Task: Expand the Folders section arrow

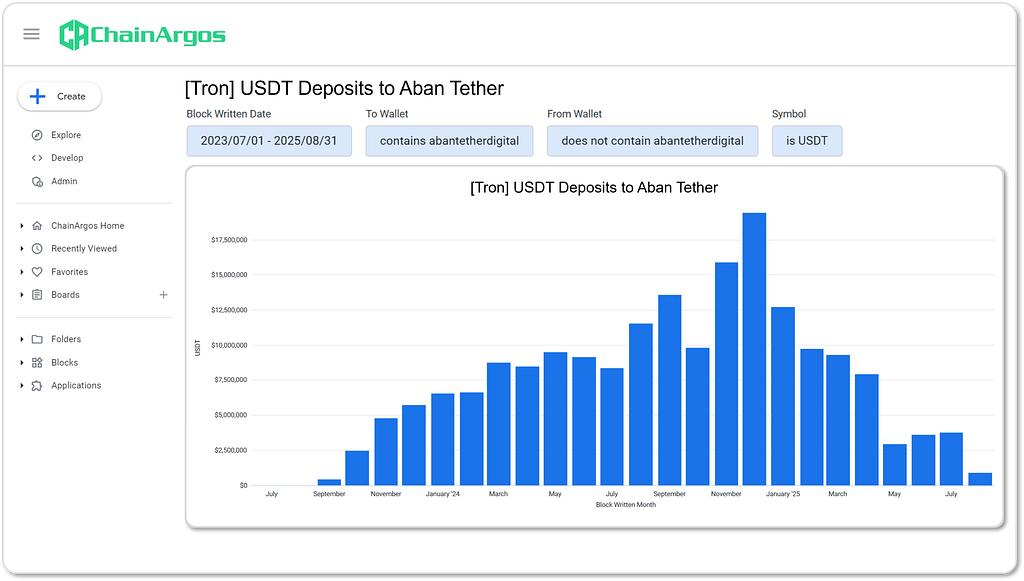Action: point(22,340)
